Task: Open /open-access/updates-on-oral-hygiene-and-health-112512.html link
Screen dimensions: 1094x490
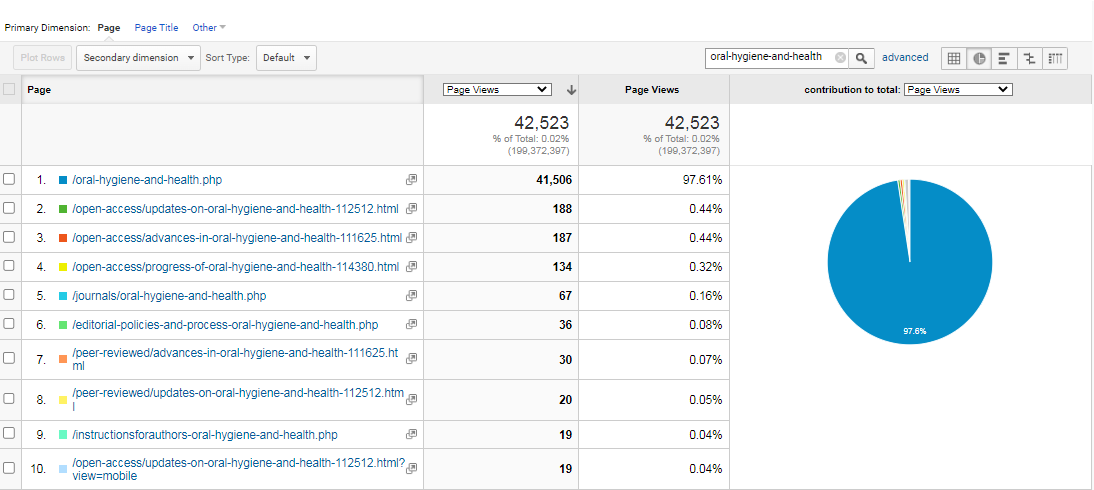Action: click(x=237, y=209)
